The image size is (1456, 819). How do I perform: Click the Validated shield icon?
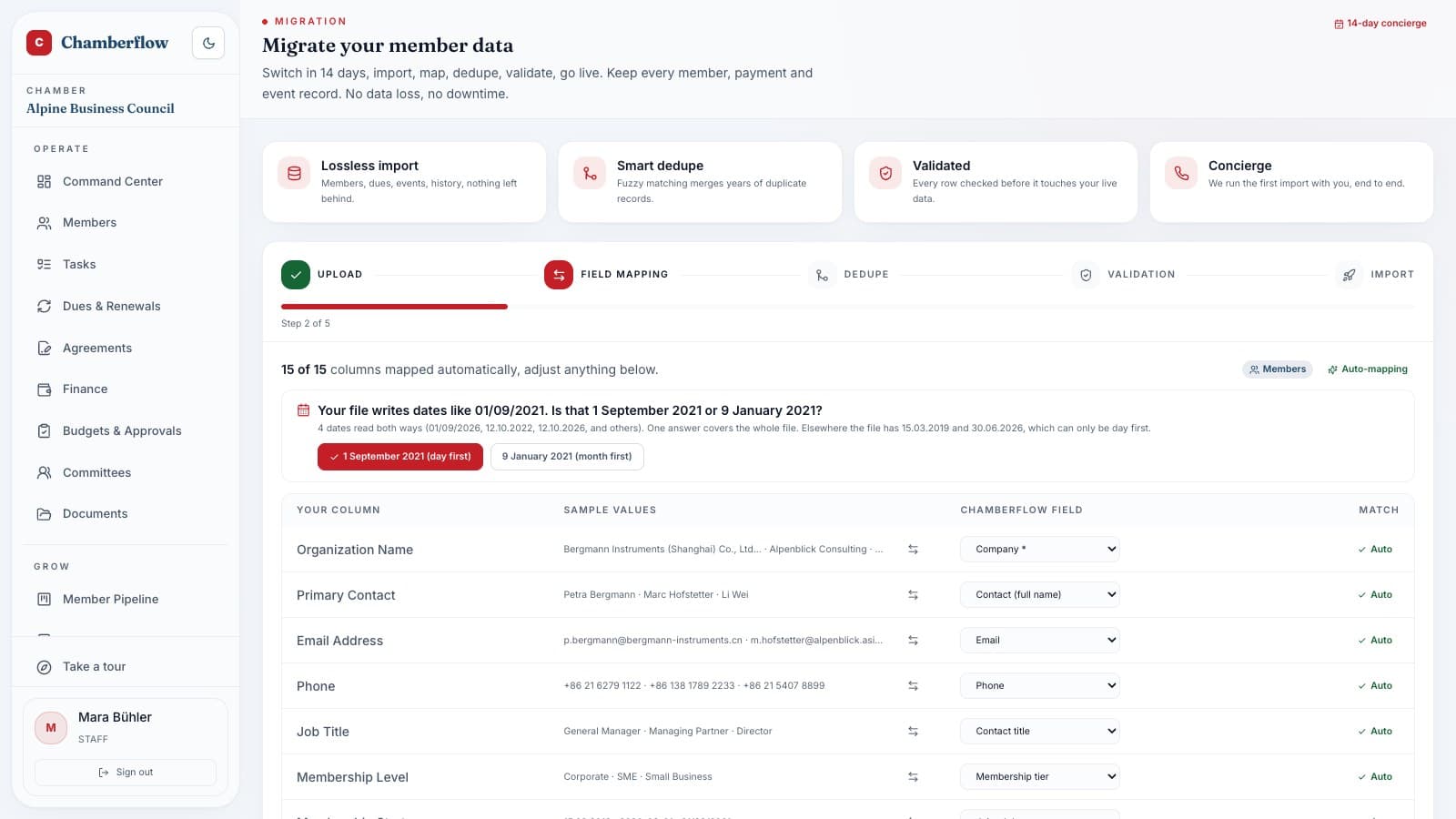[x=885, y=173]
